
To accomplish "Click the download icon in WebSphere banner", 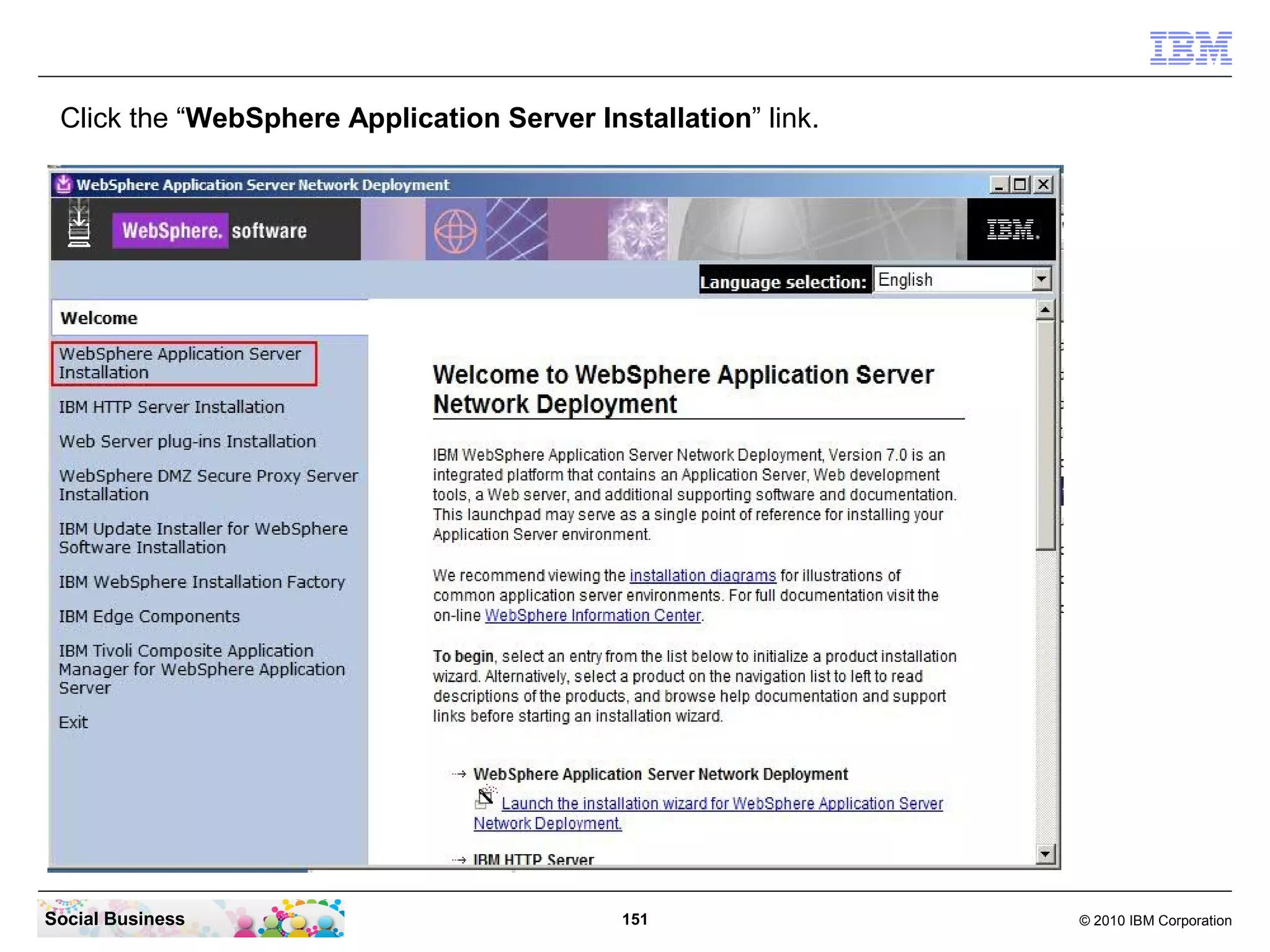I will tap(79, 224).
